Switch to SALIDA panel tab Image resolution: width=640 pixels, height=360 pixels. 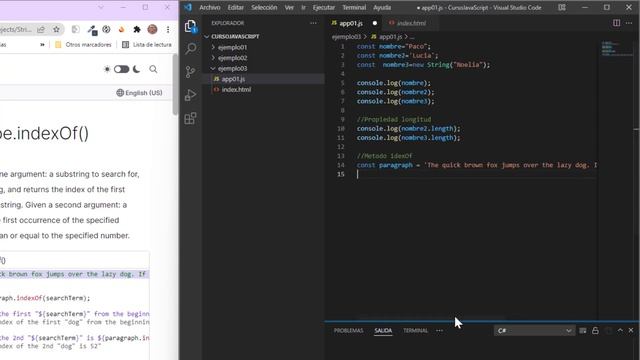[383, 331]
